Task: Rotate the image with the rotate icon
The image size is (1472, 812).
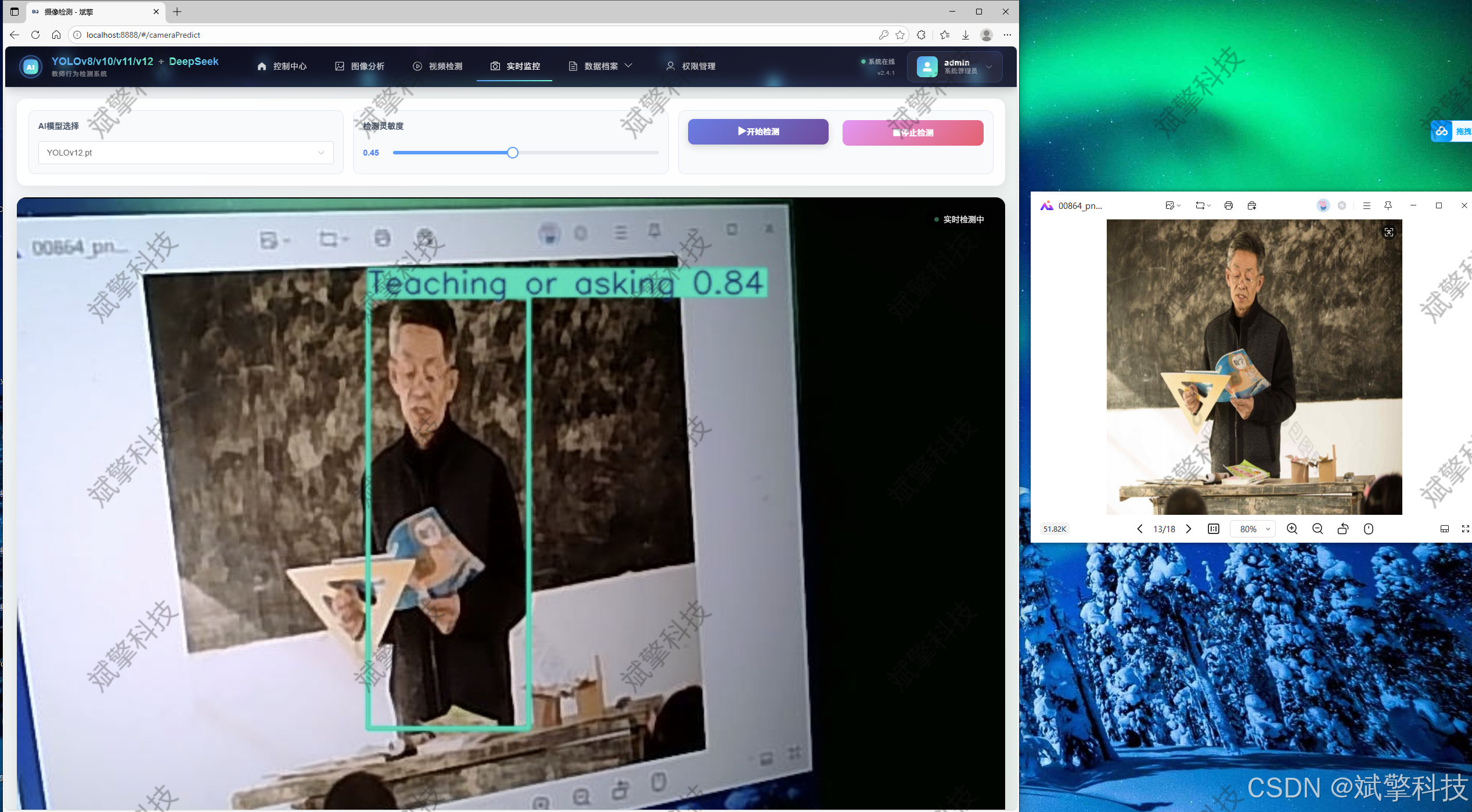Action: [x=1343, y=529]
